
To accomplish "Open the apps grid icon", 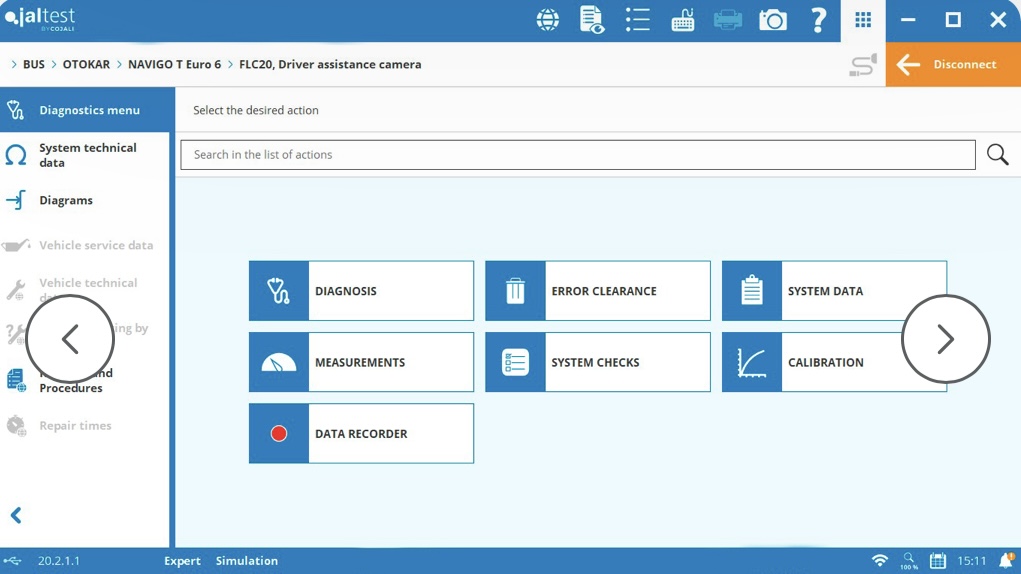I will (x=863, y=20).
